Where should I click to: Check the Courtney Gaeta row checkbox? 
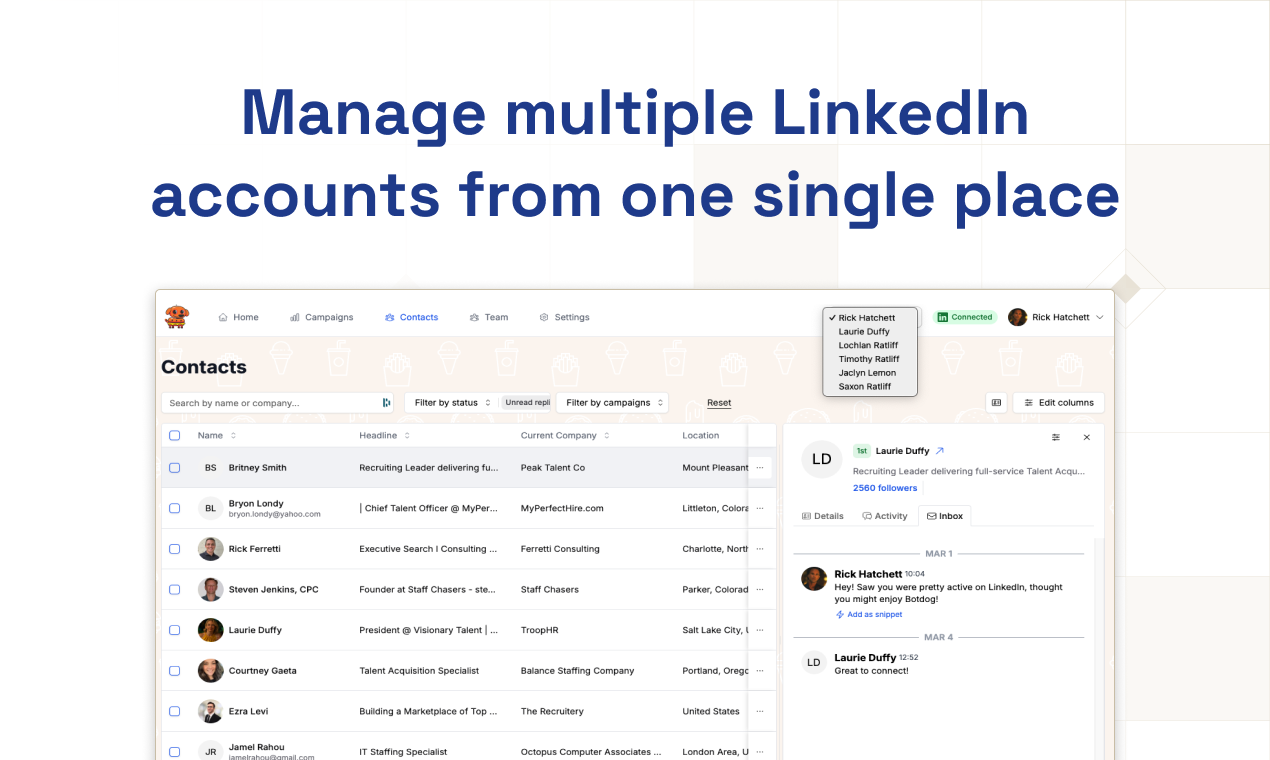coord(175,671)
